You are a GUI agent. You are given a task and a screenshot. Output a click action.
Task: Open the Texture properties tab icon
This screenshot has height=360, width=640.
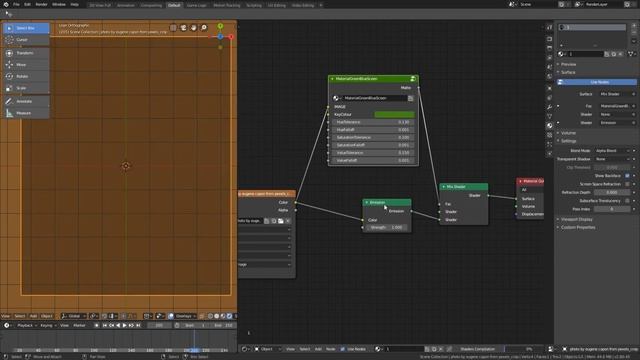[x=549, y=135]
